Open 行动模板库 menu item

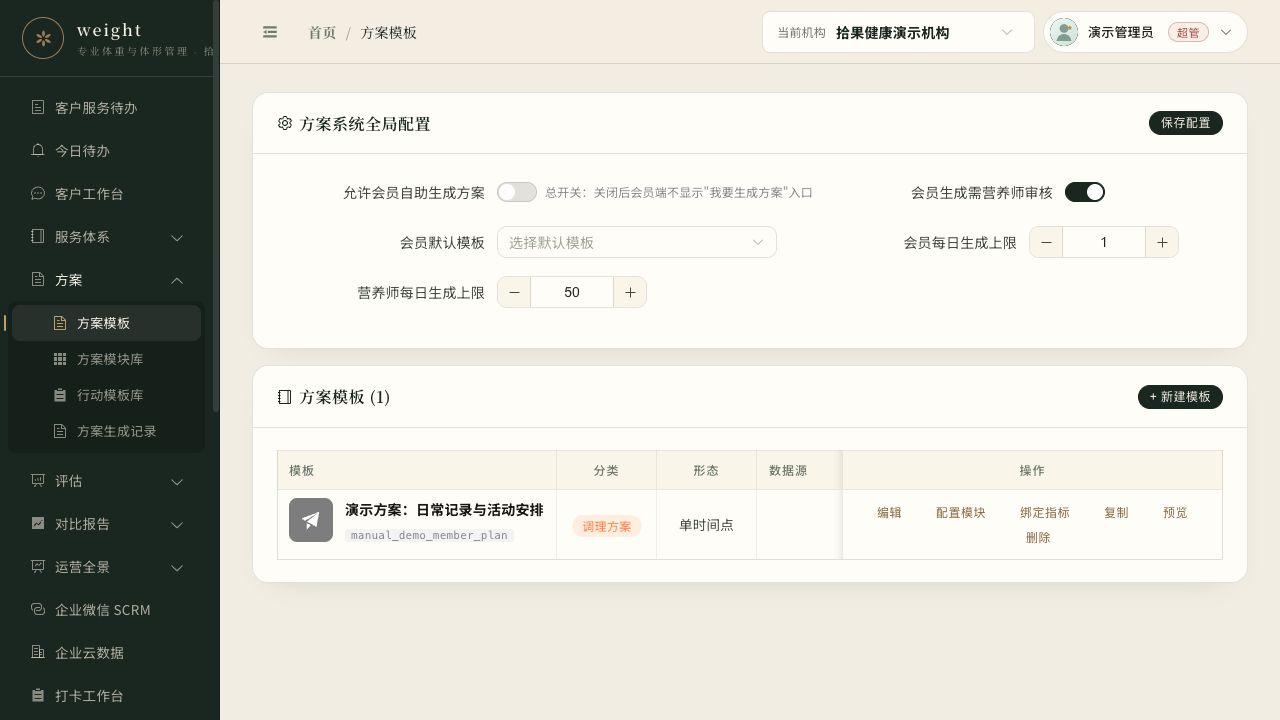point(107,395)
